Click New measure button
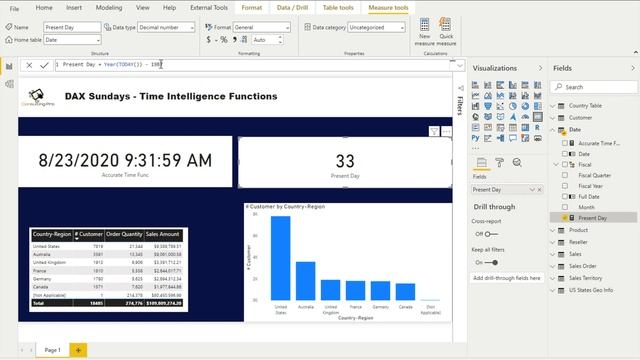640x360 pixels. pos(424,31)
